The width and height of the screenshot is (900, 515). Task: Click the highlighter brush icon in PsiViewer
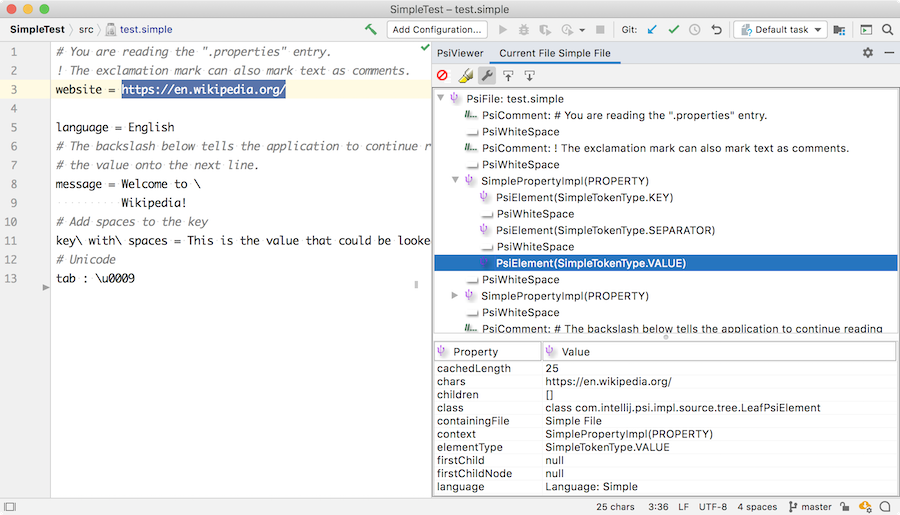[x=465, y=75]
